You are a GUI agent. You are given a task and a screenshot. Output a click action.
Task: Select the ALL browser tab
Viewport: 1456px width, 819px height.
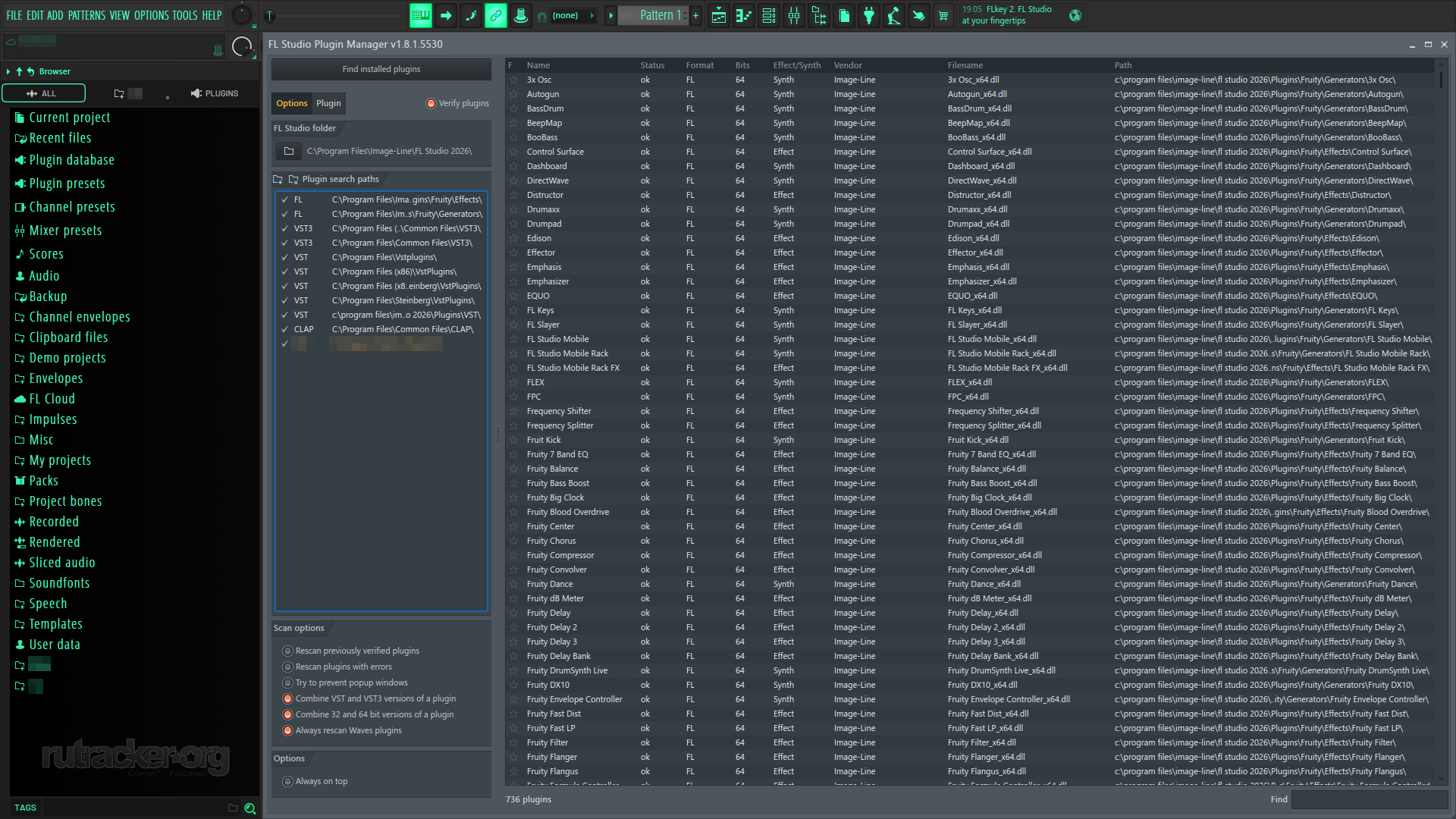point(43,93)
